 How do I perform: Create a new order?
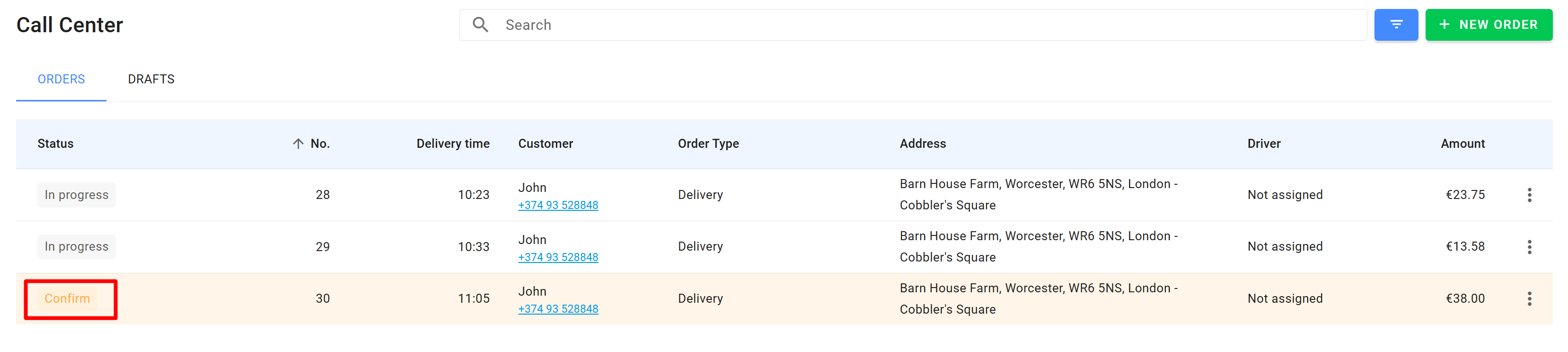[1488, 25]
